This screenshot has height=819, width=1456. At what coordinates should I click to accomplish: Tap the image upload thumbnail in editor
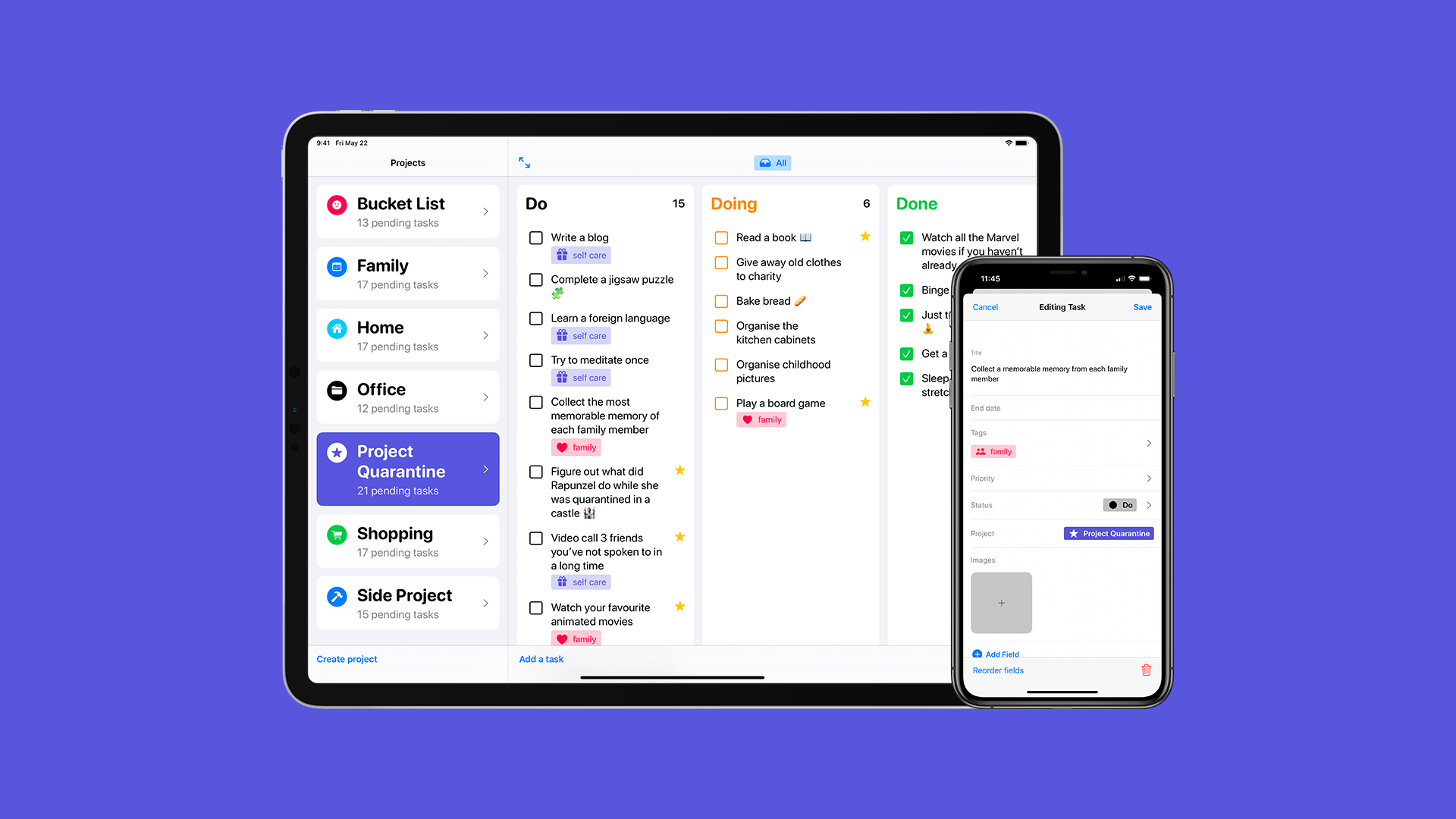[x=1001, y=602]
